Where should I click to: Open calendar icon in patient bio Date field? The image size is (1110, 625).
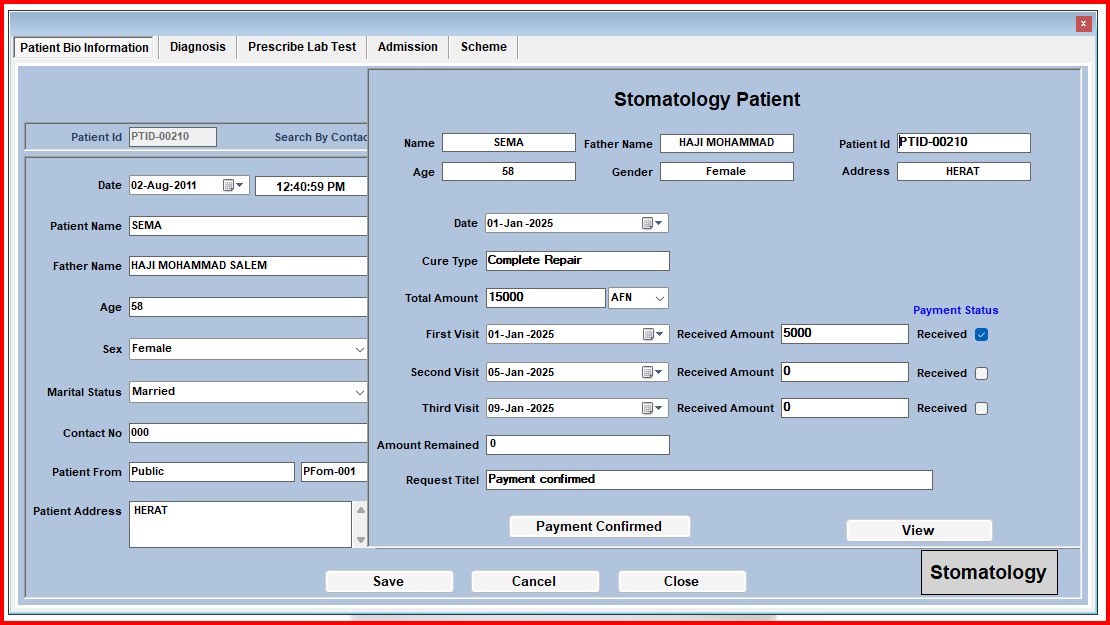228,185
